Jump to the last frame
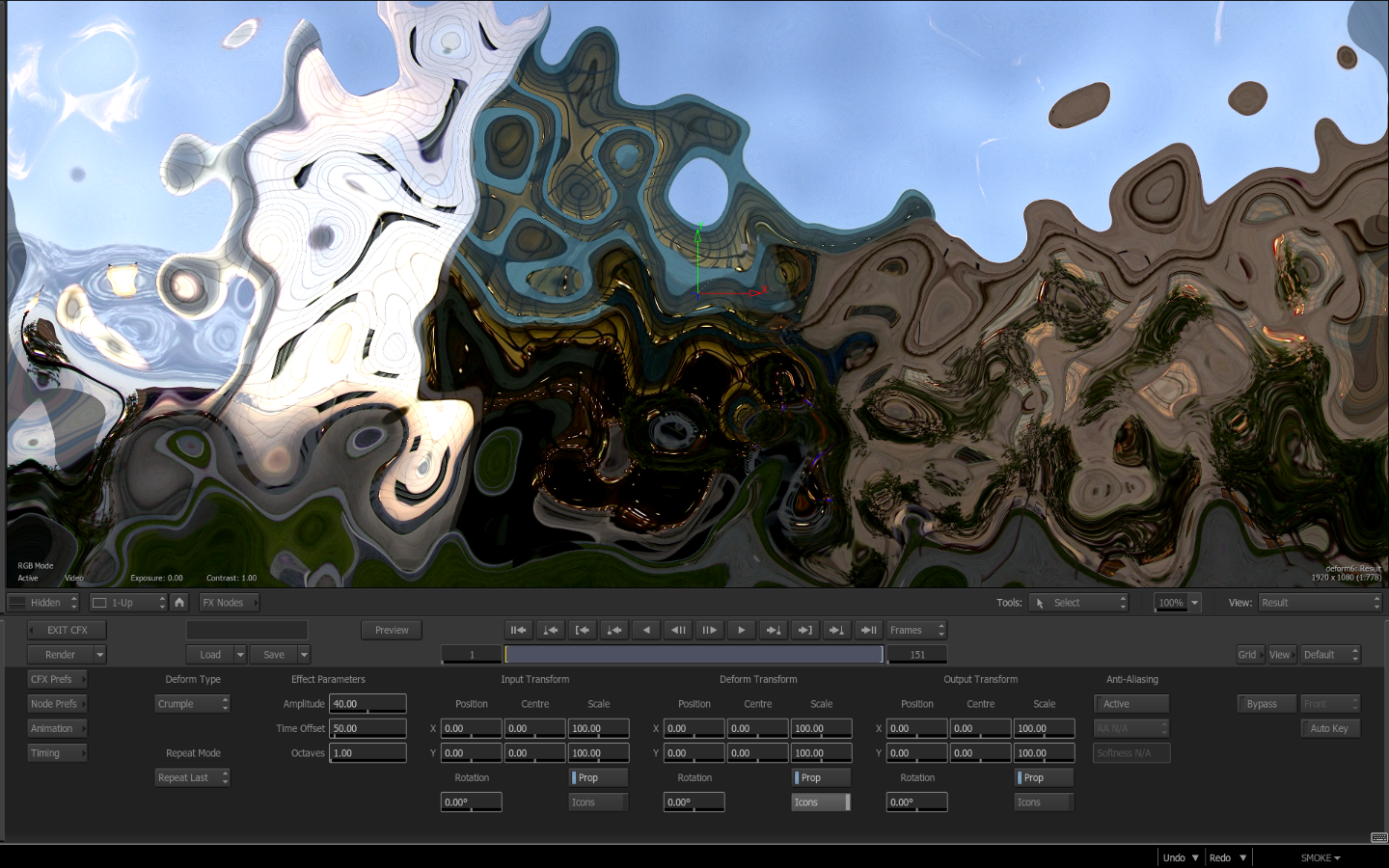Screen dimensions: 1389x868 (868, 631)
